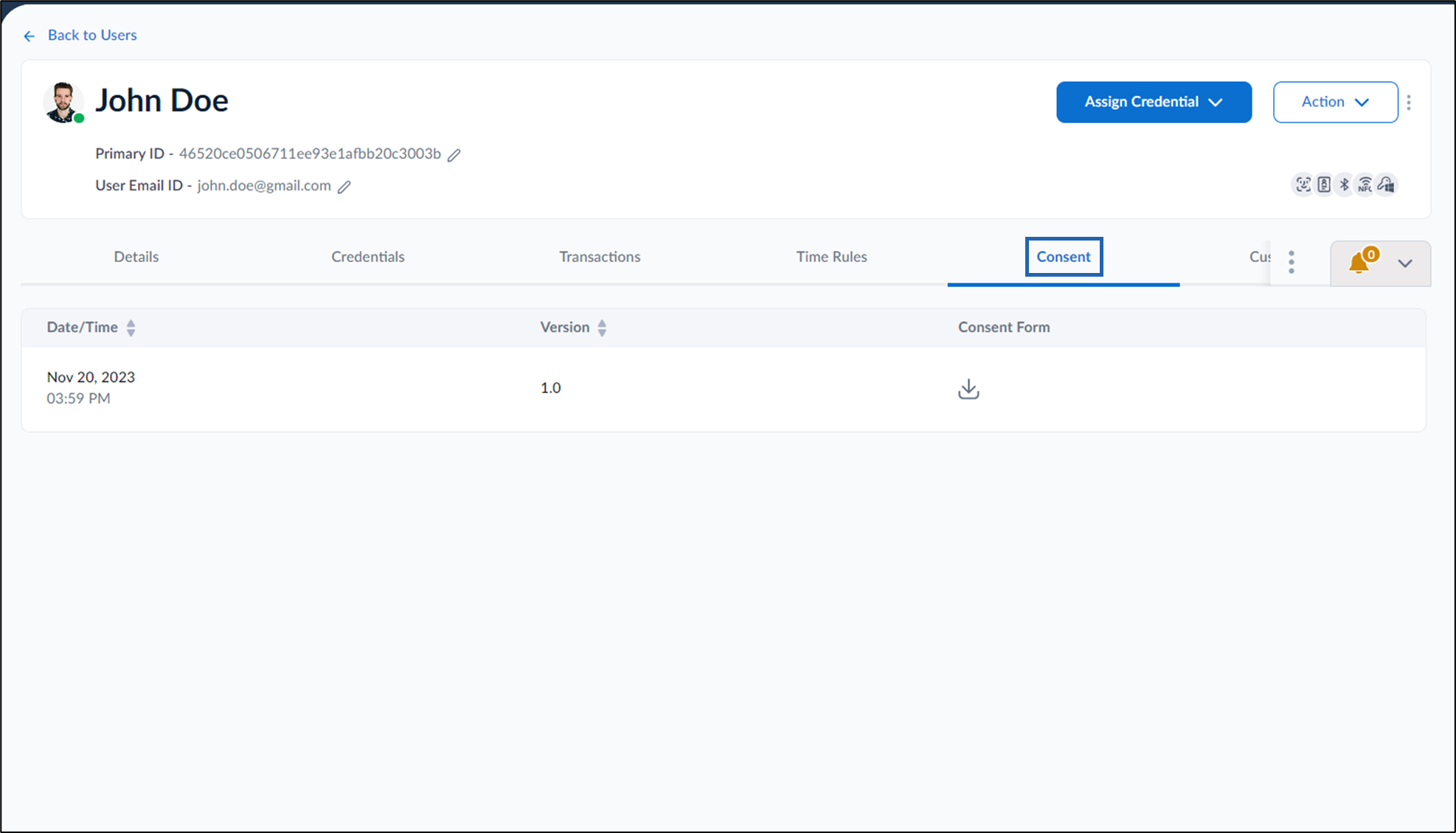
Task: Click the Consent Form column header
Action: tap(1004, 327)
